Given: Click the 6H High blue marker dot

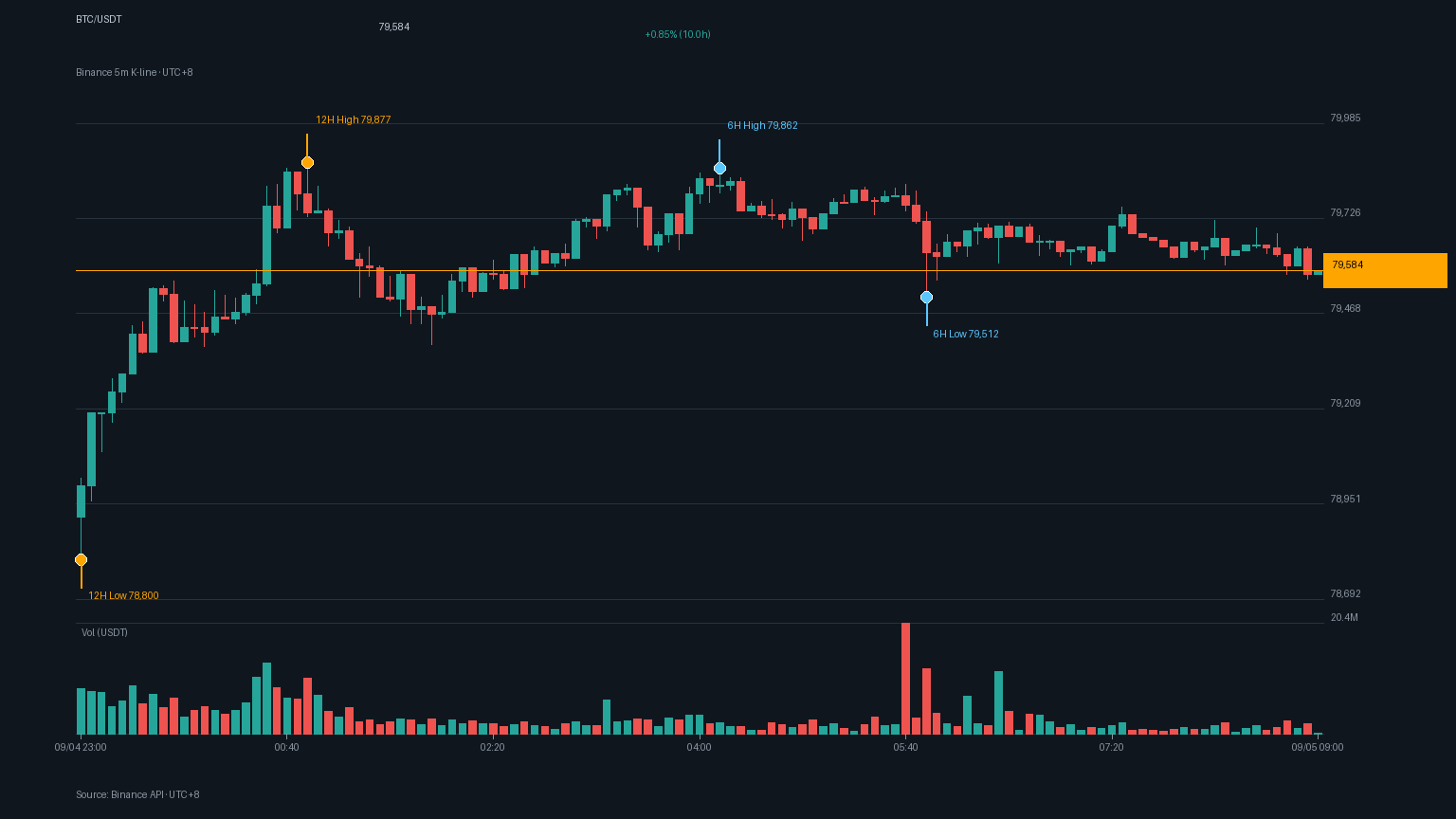Looking at the screenshot, I should [719, 168].
